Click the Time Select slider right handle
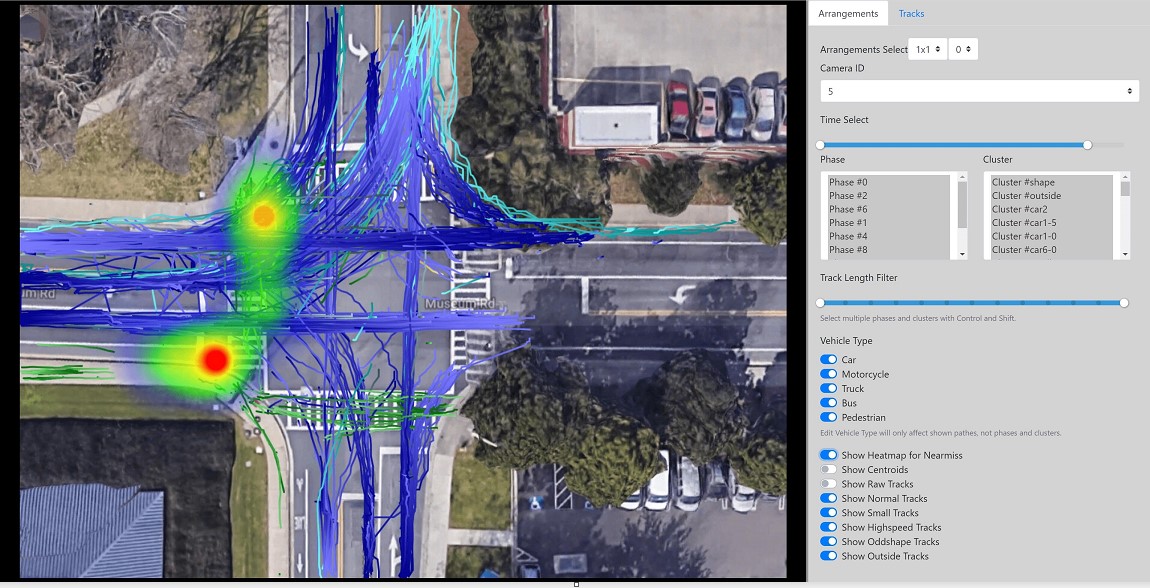Viewport: 1150px width, 588px height. 1087,145
